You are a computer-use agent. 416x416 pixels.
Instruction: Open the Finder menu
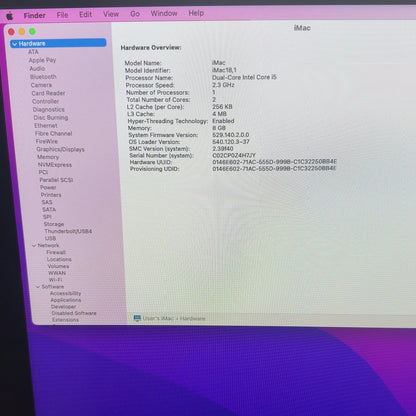coord(35,15)
